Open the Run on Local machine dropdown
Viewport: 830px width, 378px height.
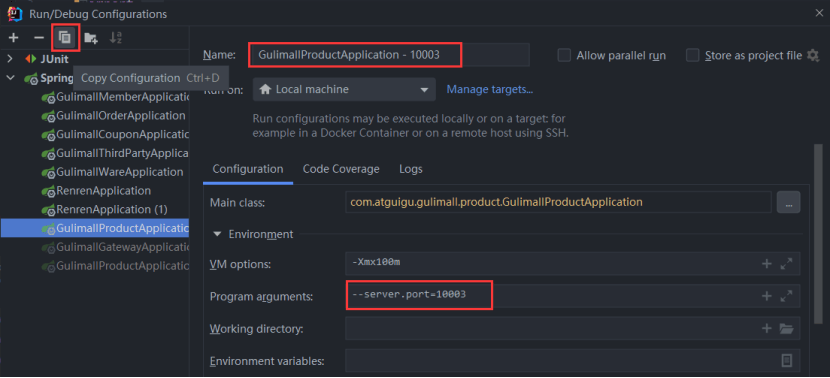pos(344,89)
